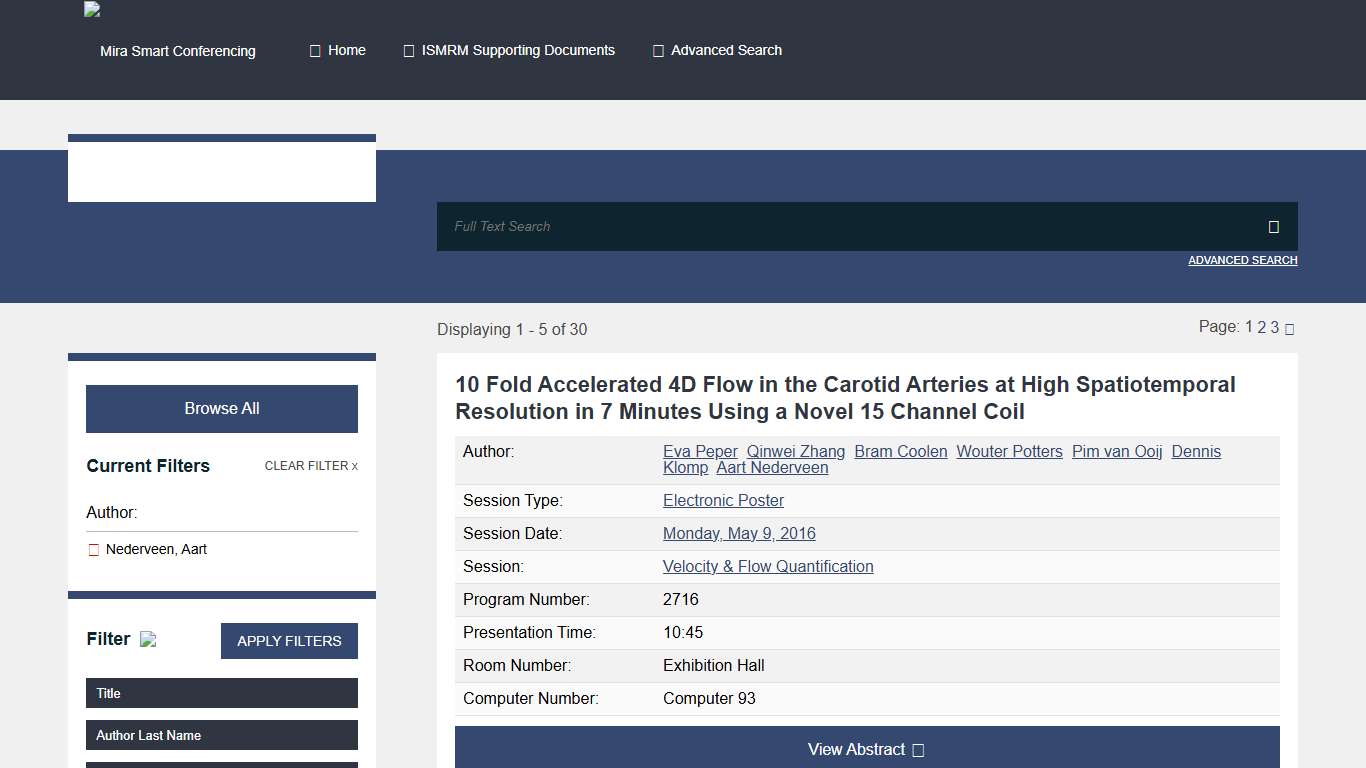Open the Advanced Search link under search bar
The height and width of the screenshot is (768, 1366).
[1242, 260]
